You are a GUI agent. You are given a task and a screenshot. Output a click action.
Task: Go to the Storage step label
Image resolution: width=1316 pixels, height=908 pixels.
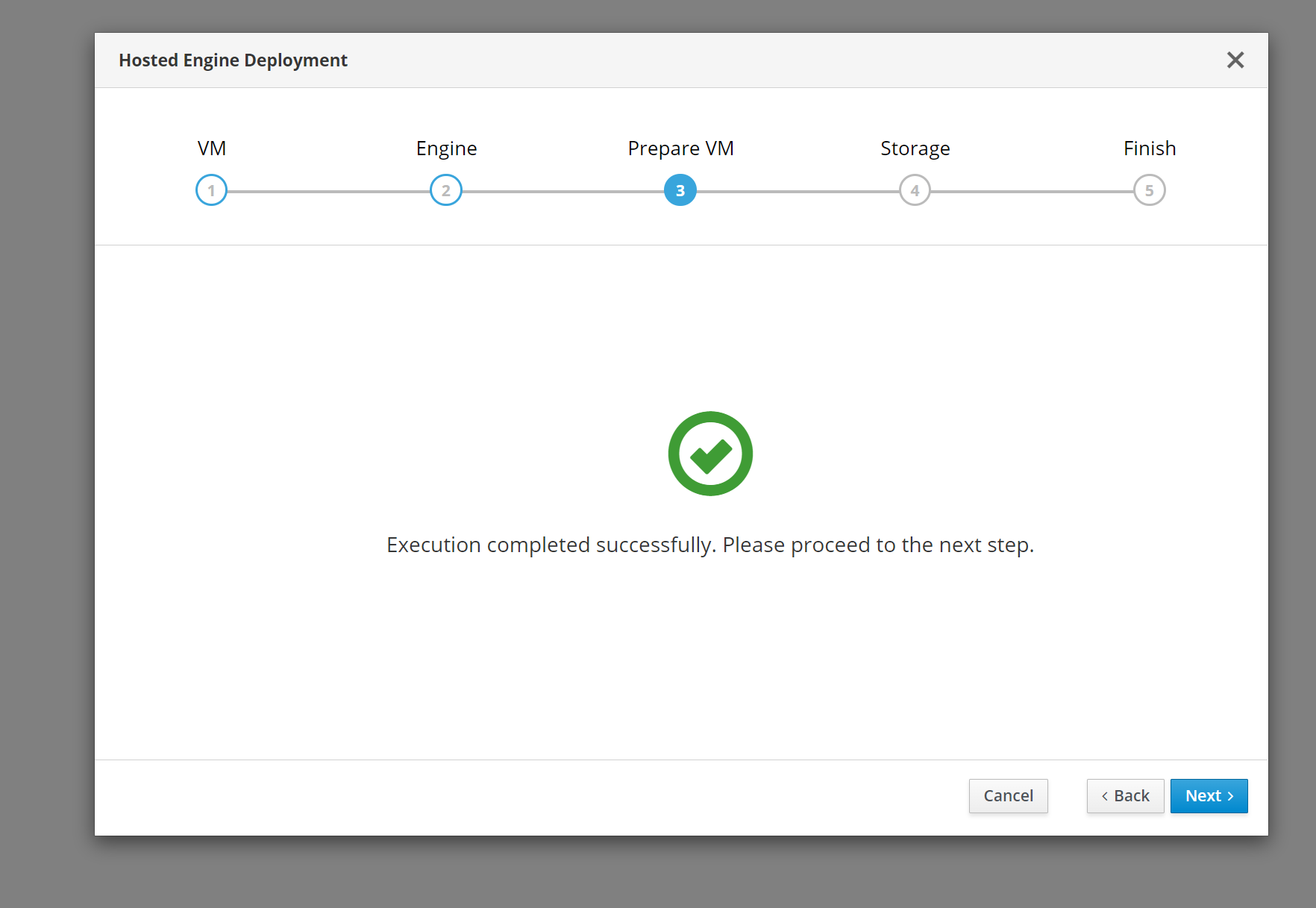coord(915,148)
